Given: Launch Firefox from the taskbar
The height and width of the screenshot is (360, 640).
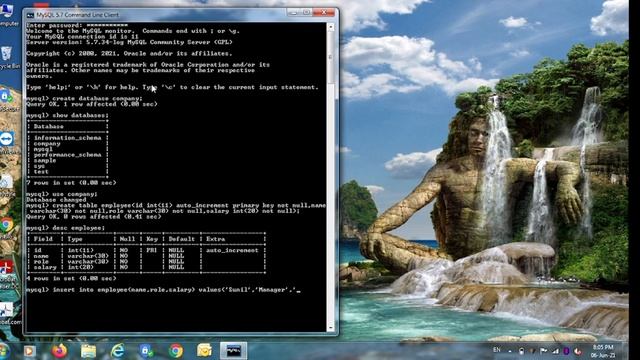Looking at the screenshot, I should 59,351.
